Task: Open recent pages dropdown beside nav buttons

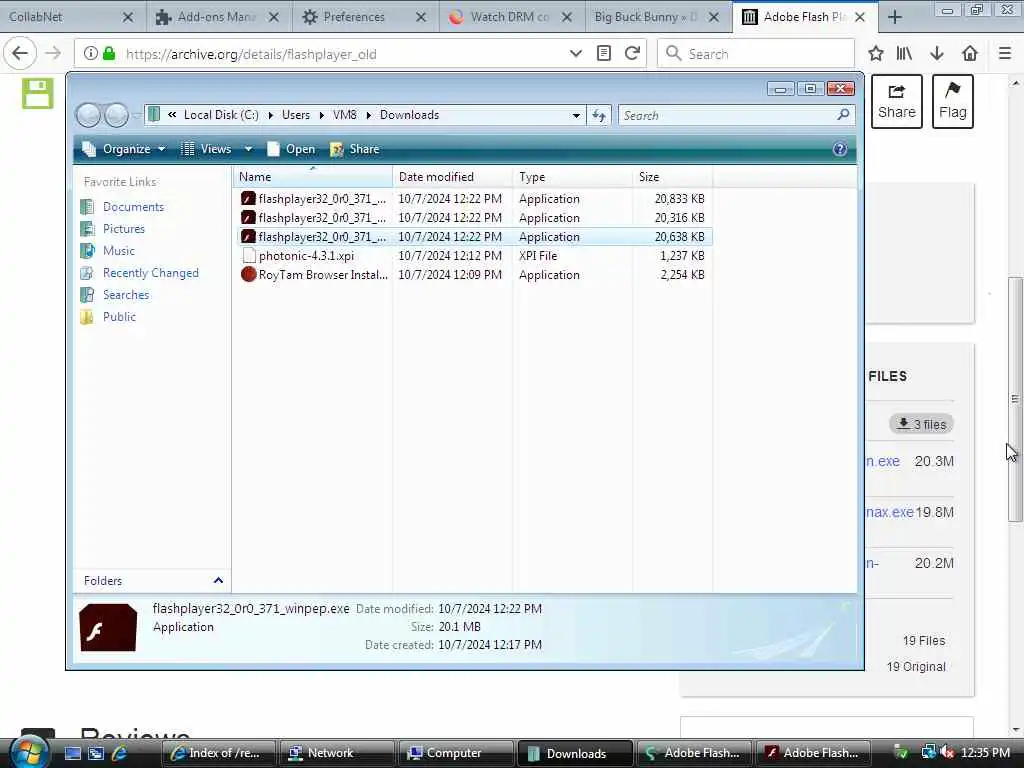Action: (136, 116)
